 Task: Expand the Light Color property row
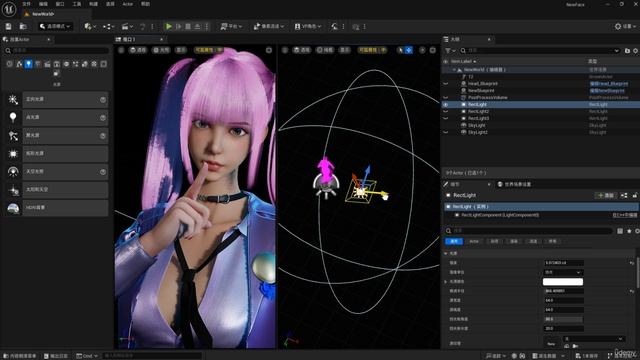click(446, 282)
